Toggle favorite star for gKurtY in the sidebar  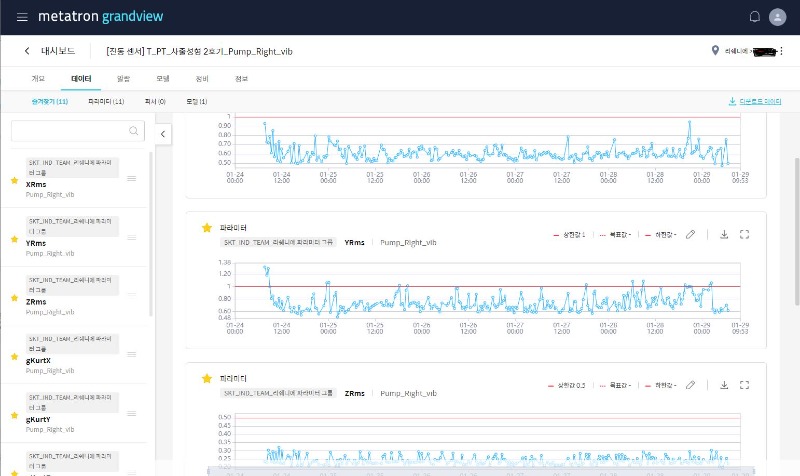coord(14,415)
